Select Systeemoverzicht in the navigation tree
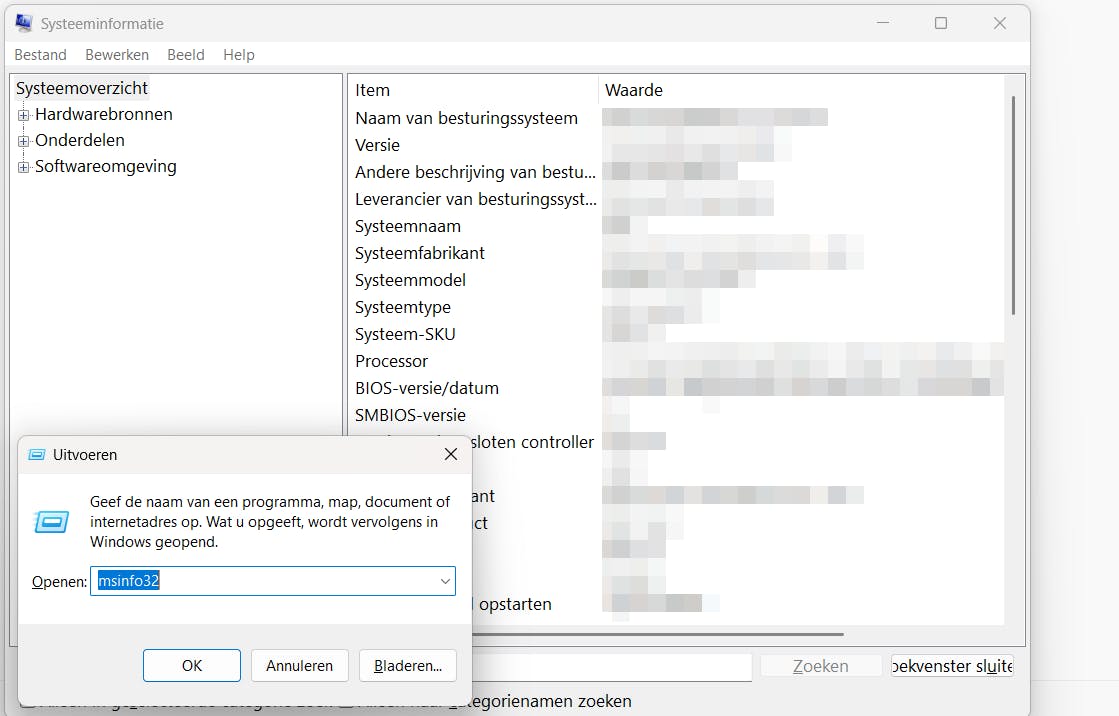 tap(82, 88)
